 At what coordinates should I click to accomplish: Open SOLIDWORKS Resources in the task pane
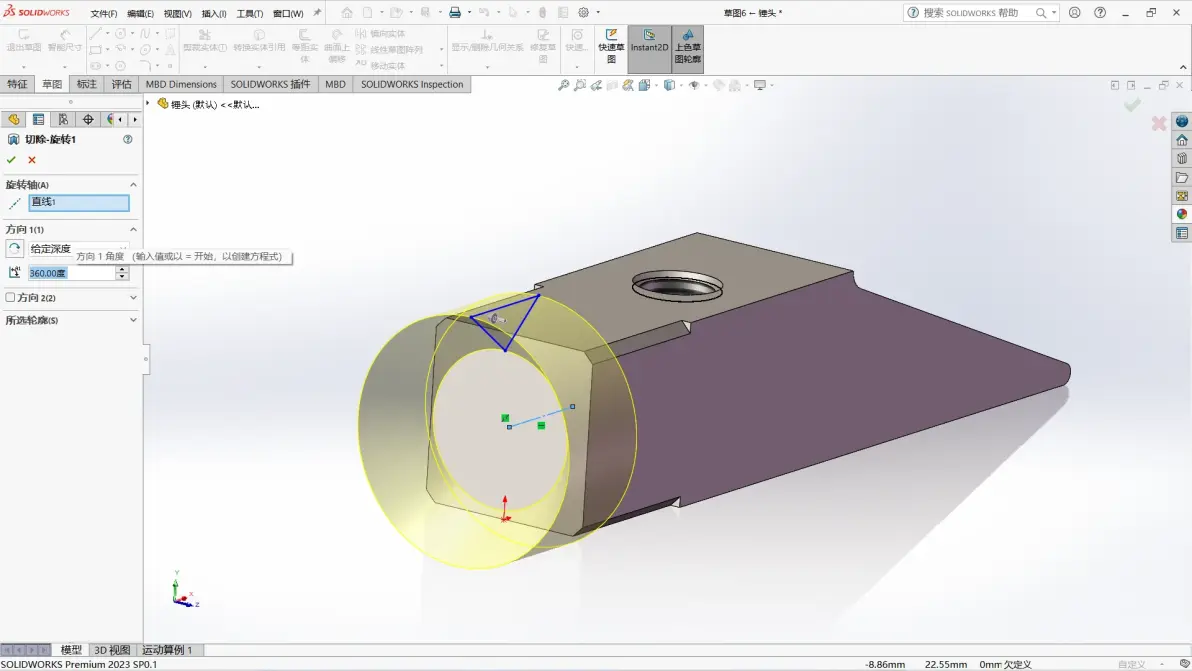point(1181,141)
